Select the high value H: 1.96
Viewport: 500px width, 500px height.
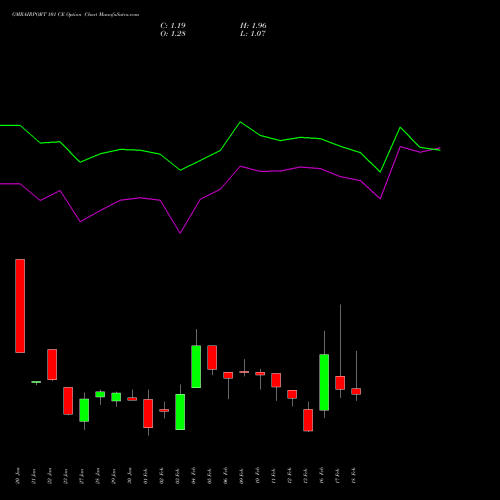tap(253, 26)
